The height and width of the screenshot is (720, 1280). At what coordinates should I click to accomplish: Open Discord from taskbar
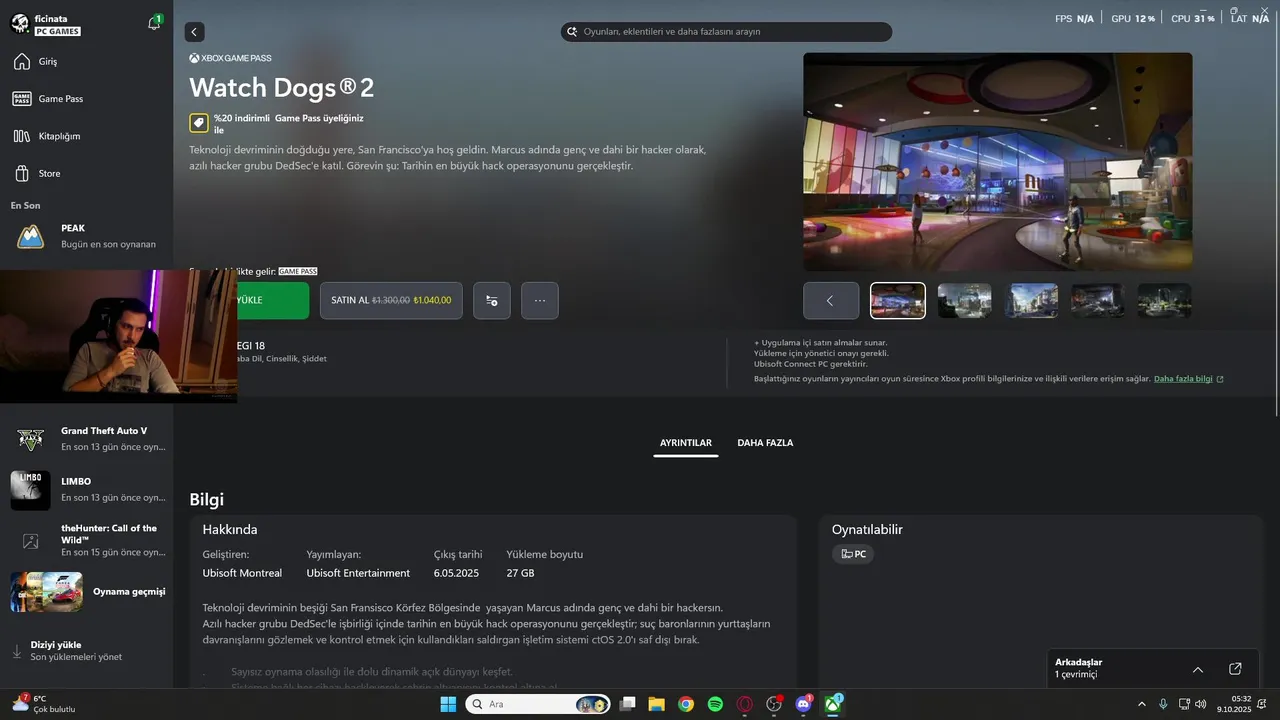[x=803, y=704]
